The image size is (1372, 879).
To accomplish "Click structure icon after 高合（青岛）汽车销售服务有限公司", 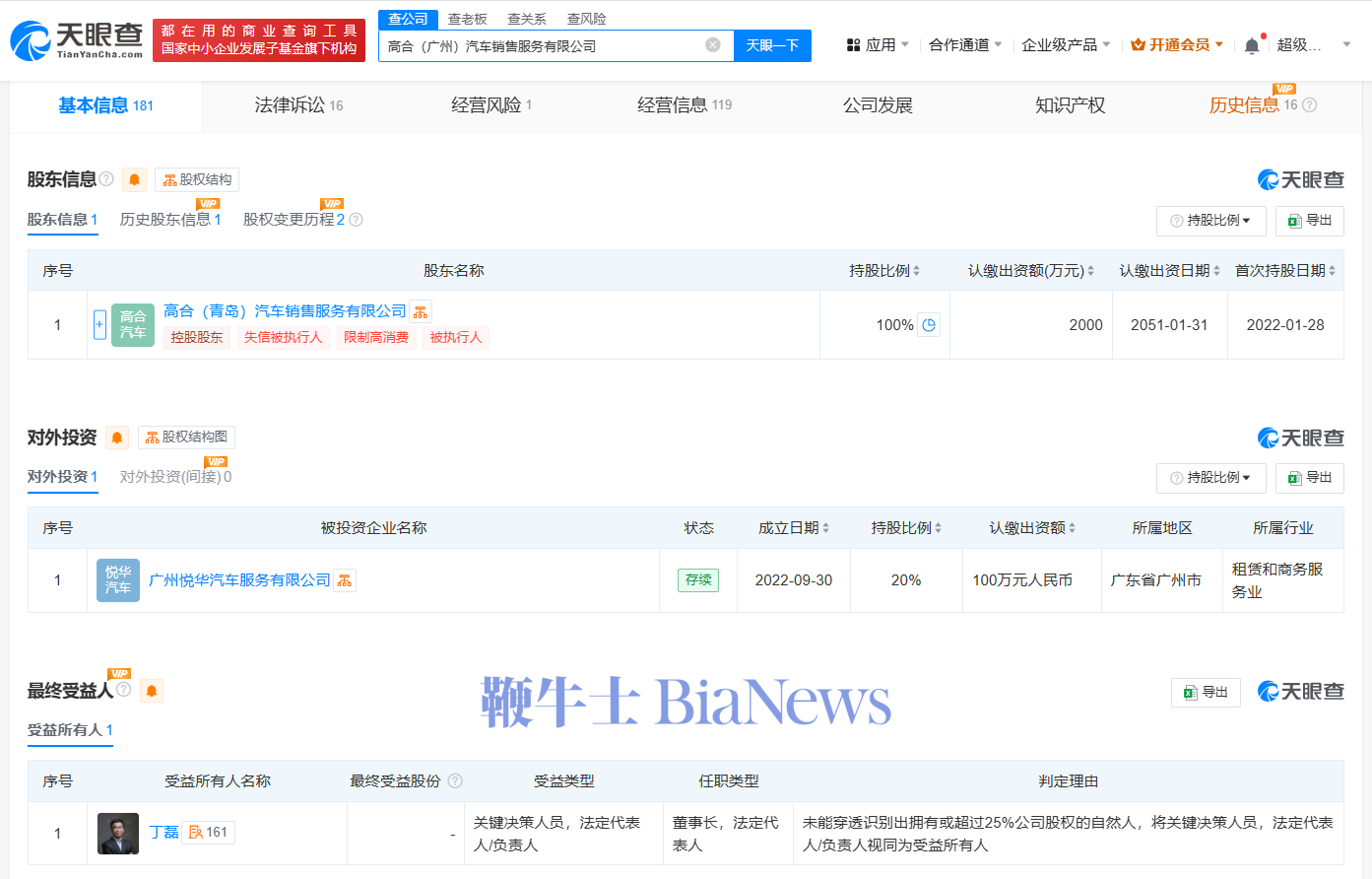I will [x=421, y=311].
